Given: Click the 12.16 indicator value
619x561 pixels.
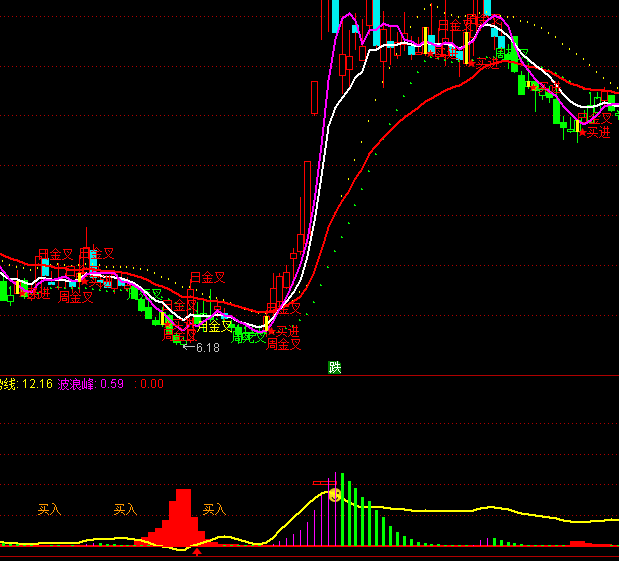Looking at the screenshot, I should [37, 383].
